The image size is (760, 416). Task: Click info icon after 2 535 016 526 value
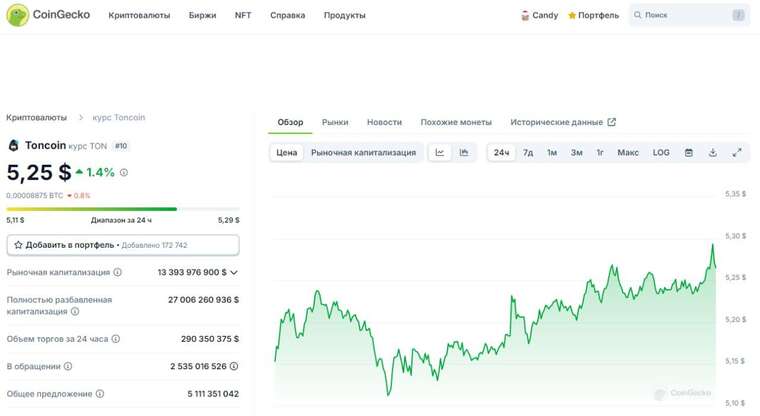coord(234,366)
